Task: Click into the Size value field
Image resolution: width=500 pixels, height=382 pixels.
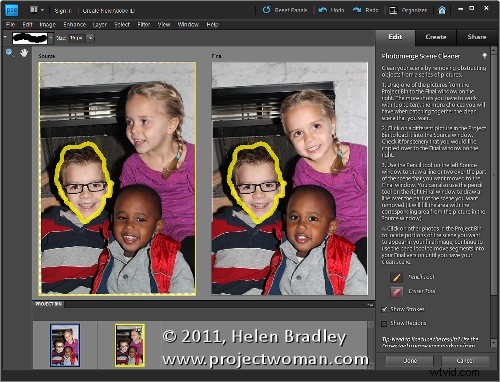Action: point(77,38)
